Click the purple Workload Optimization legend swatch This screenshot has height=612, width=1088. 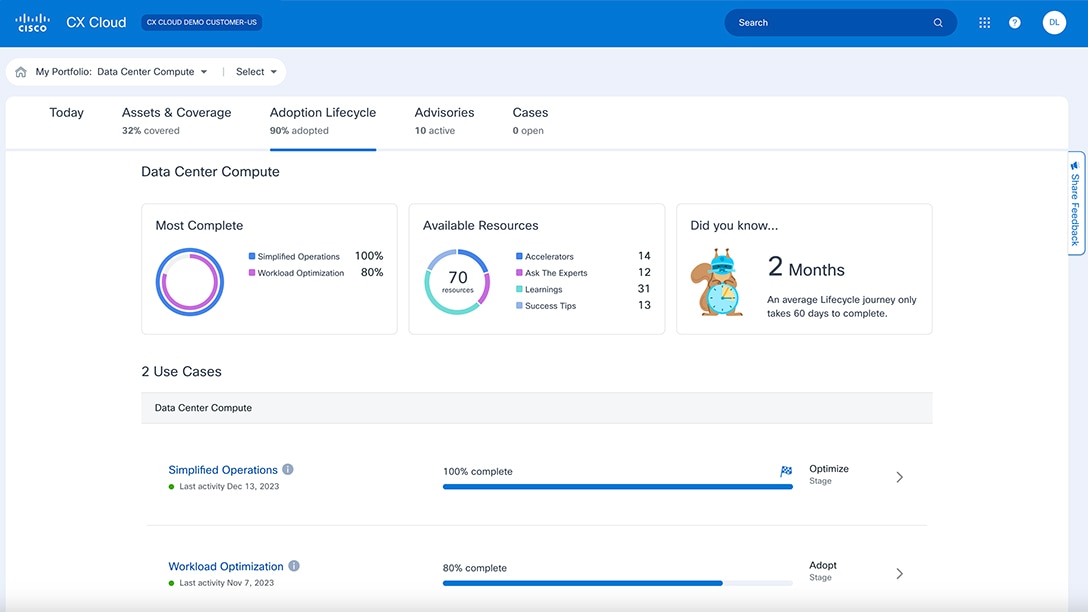252,273
